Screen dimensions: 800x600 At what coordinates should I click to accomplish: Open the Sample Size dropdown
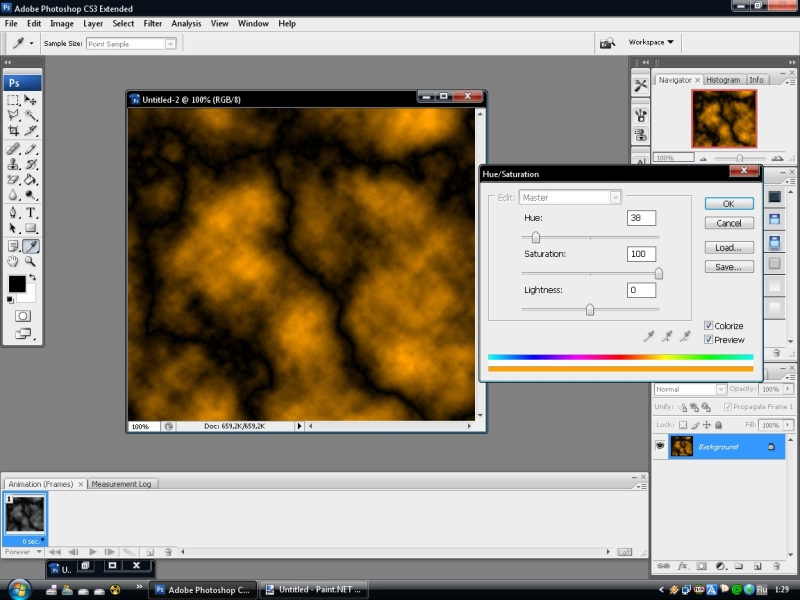click(171, 44)
